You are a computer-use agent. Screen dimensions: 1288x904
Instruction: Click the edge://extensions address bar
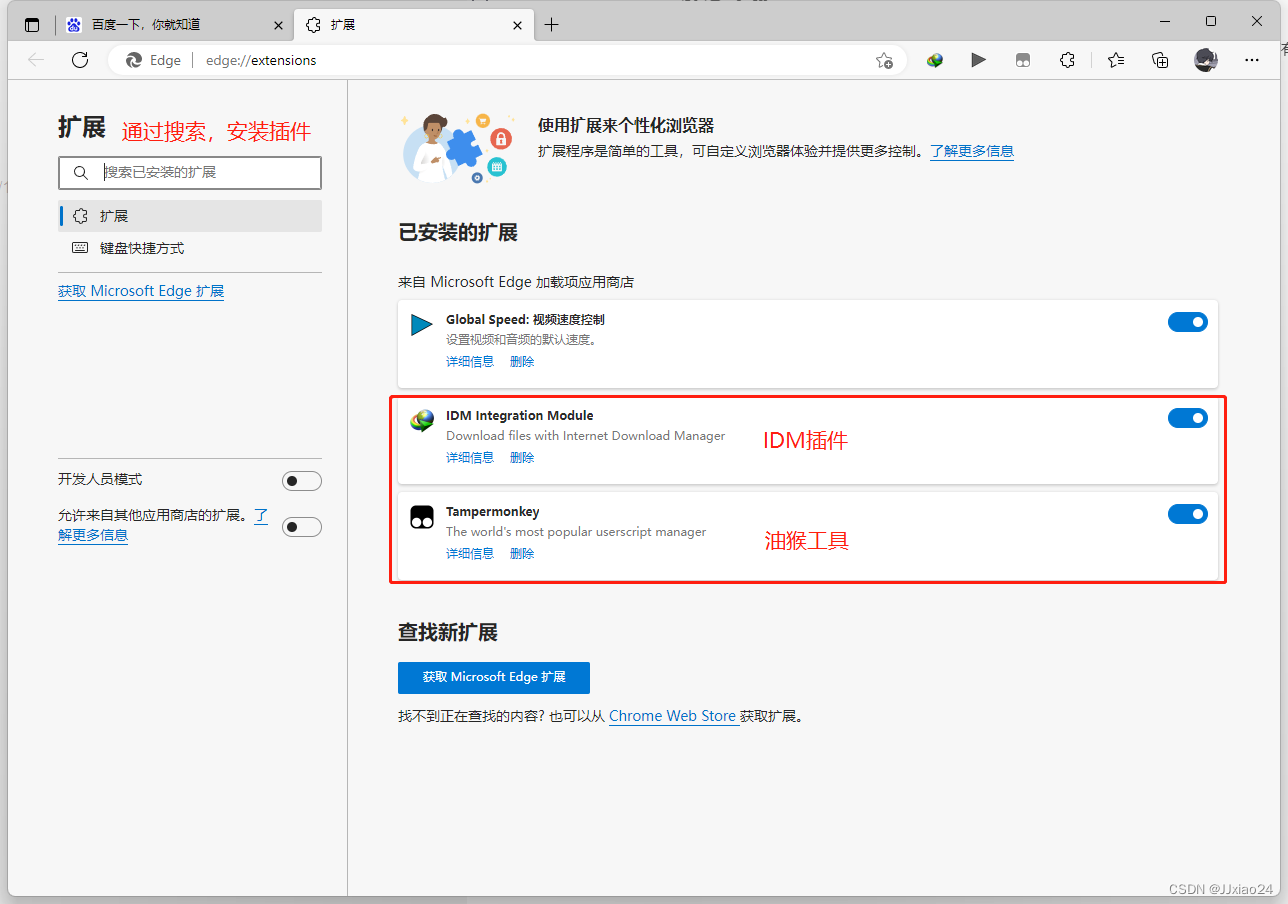point(507,60)
